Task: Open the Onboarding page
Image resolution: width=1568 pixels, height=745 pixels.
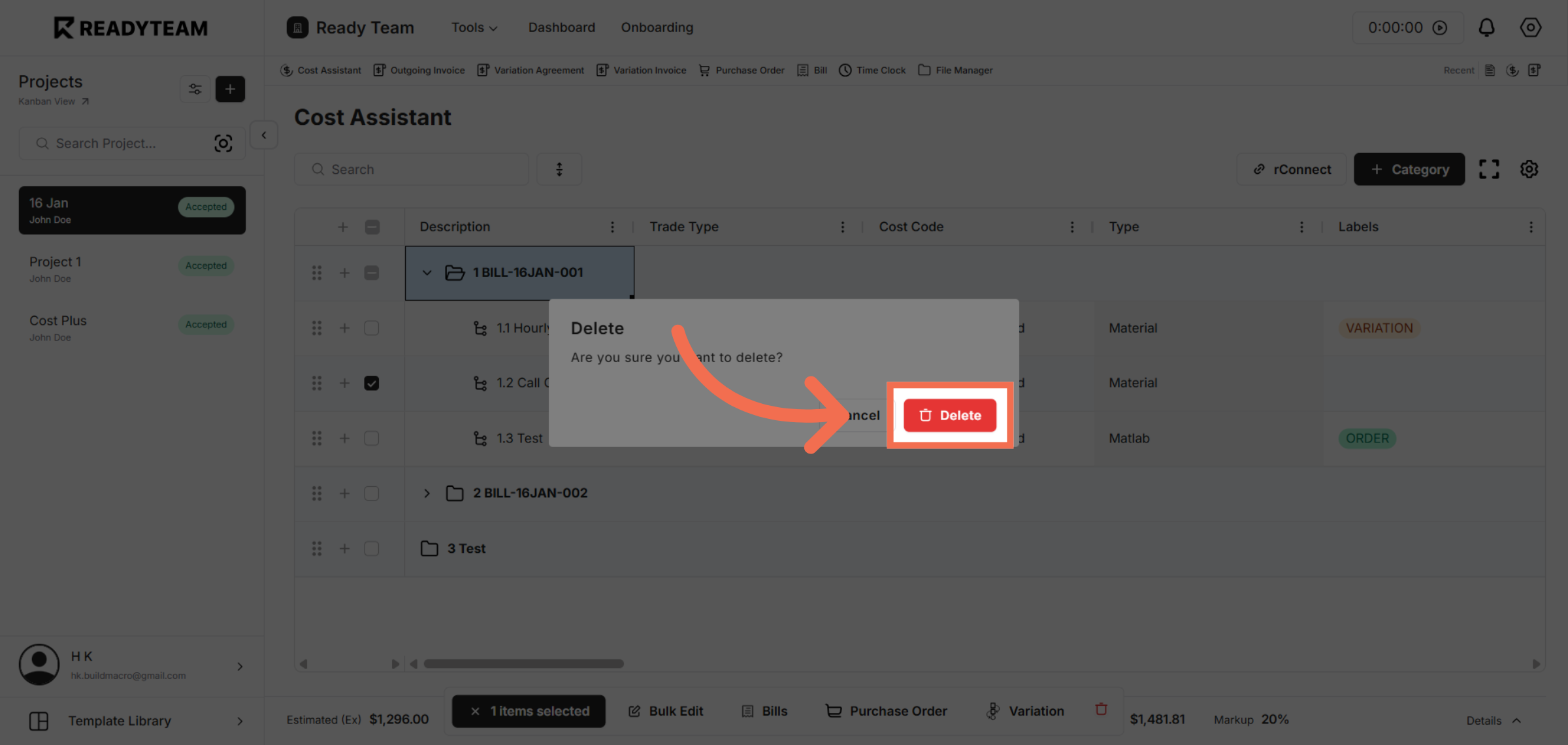Action: tap(657, 27)
